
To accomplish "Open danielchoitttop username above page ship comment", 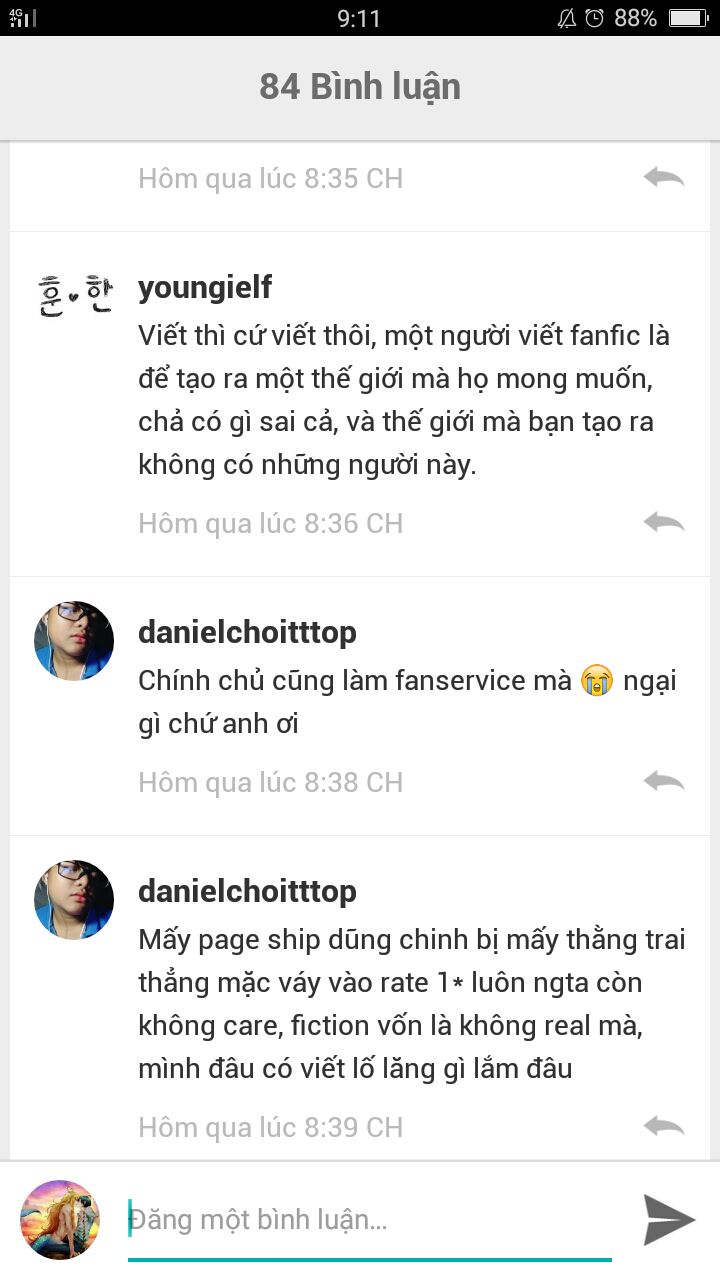I will coord(247,891).
